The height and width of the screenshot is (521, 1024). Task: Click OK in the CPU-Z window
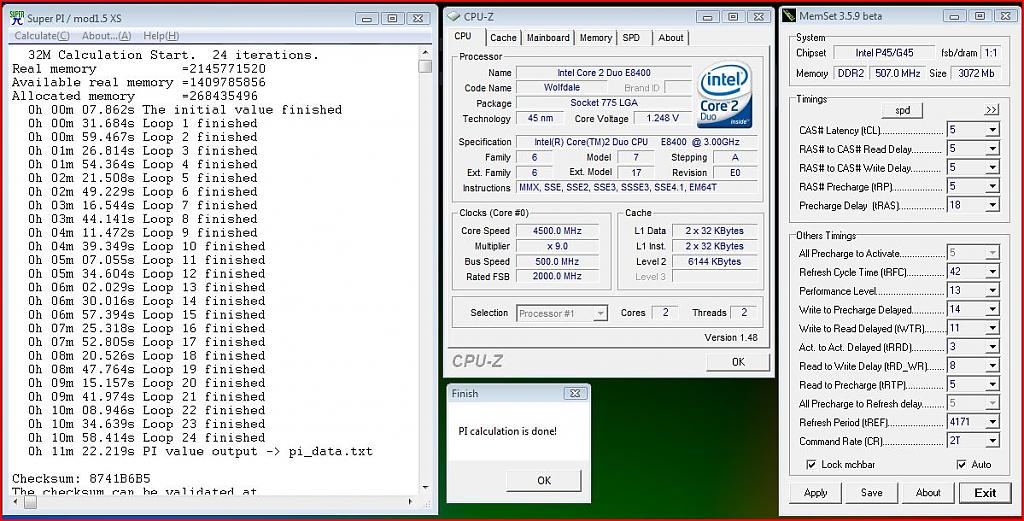[738, 362]
